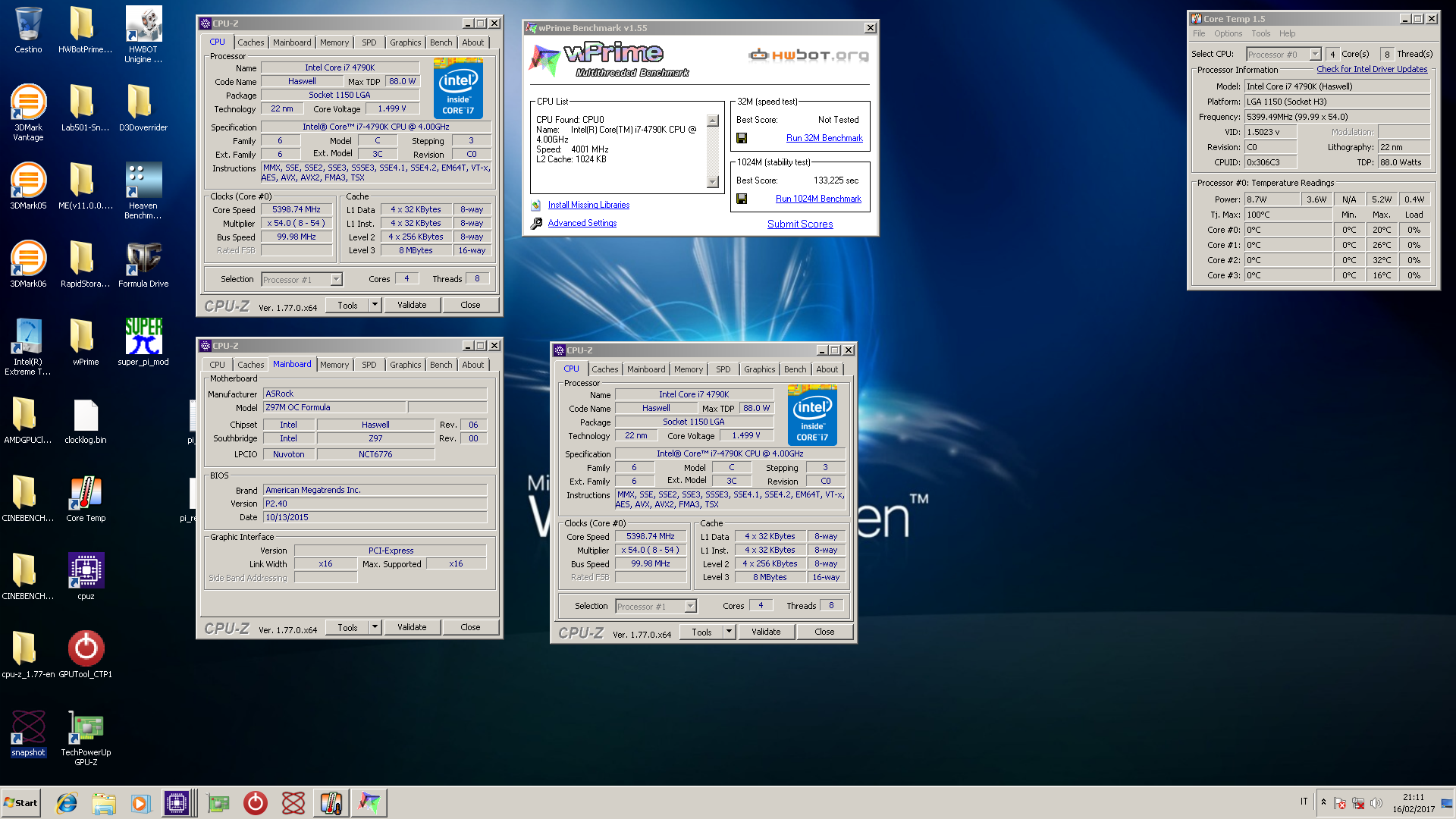This screenshot has width=1456, height=819.
Task: Select SPD tab in Mainboard CPU-Z window
Action: coord(369,365)
